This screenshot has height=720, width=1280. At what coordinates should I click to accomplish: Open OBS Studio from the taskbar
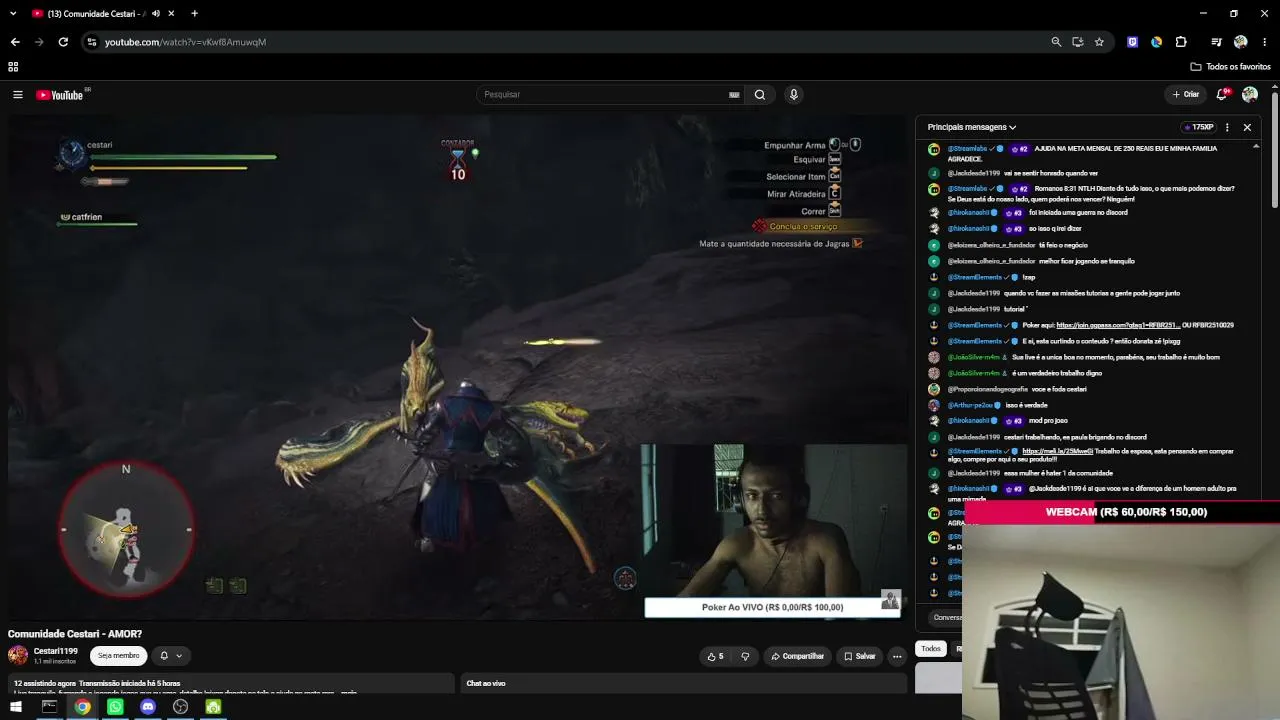[181, 707]
